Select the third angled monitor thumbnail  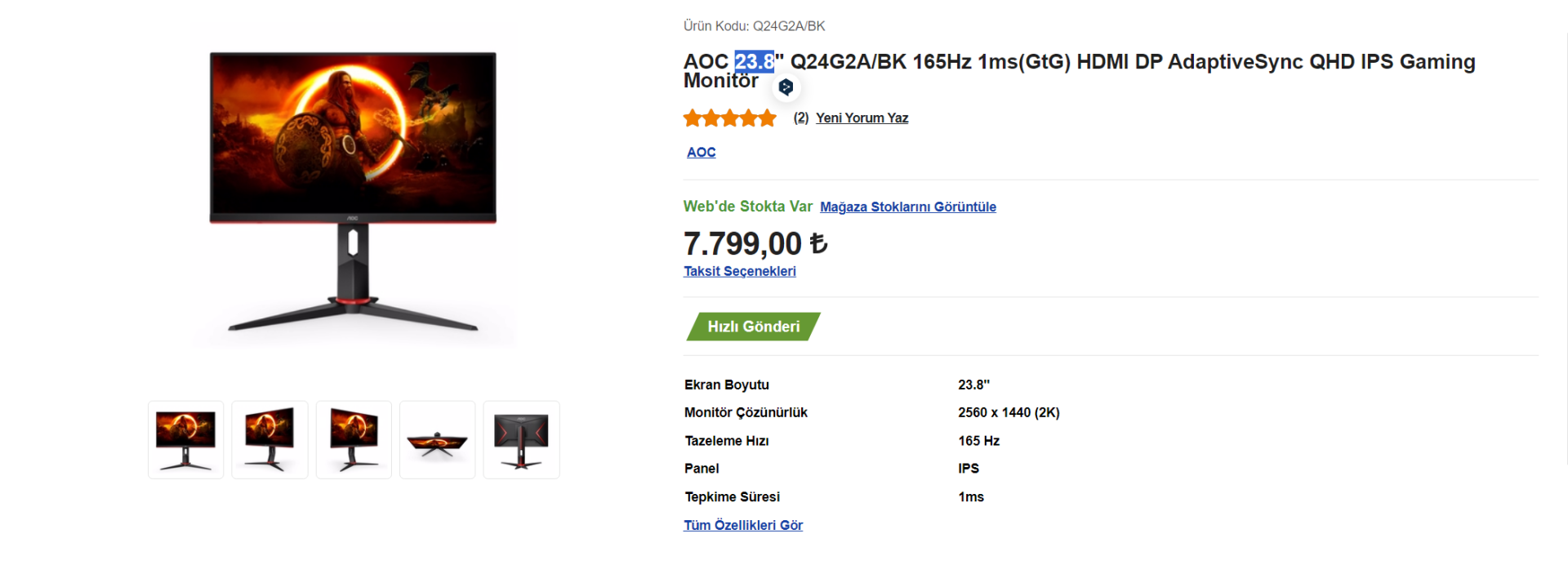click(354, 439)
